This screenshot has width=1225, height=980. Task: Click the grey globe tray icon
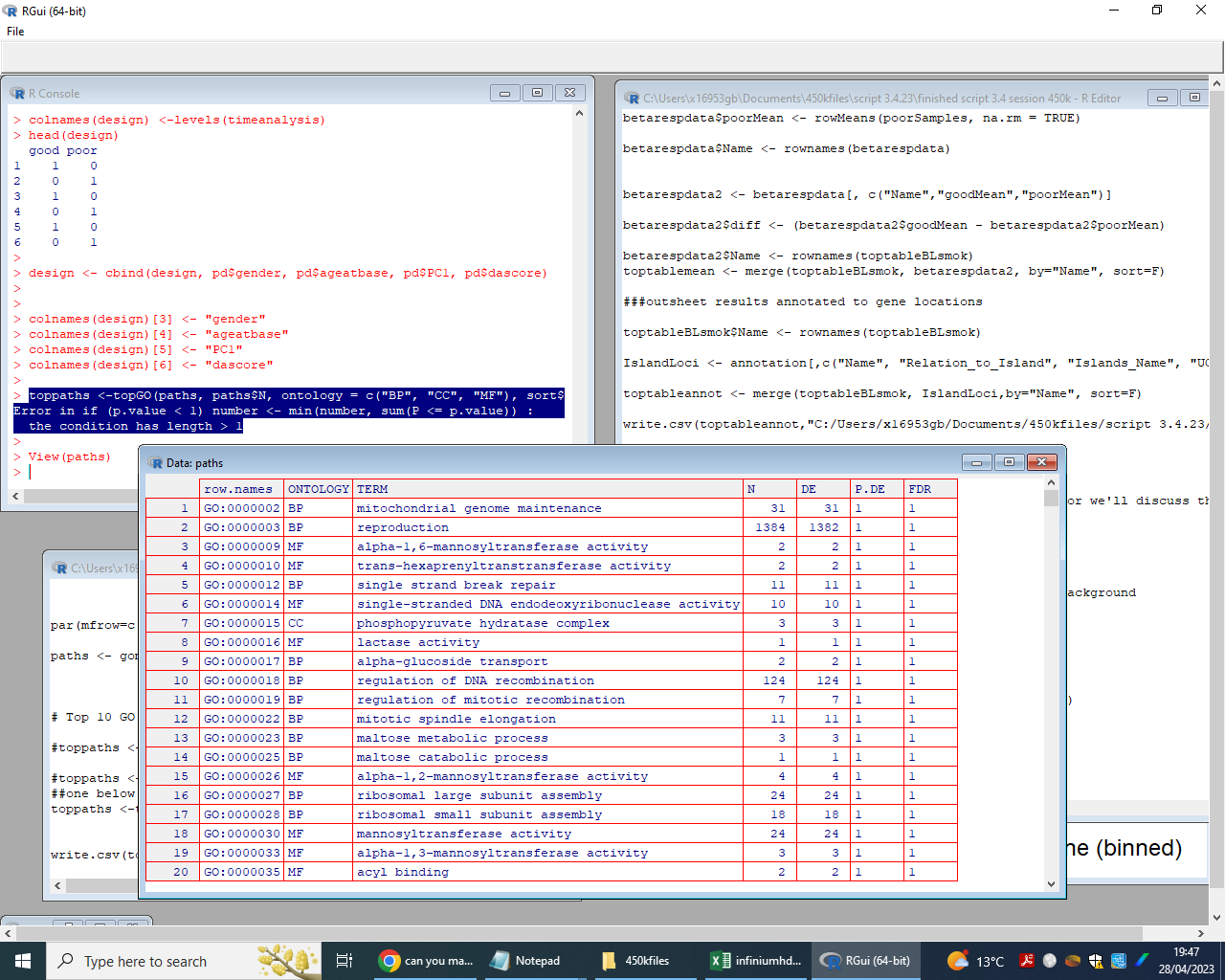point(1050,961)
